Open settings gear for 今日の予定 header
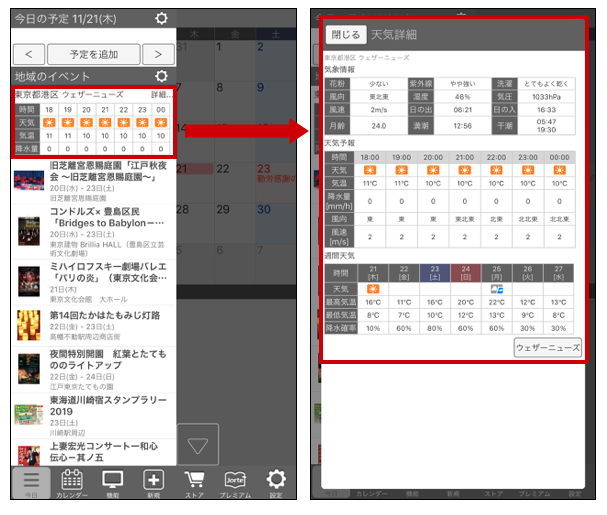Screen dimensions: 607x515 pos(162,19)
